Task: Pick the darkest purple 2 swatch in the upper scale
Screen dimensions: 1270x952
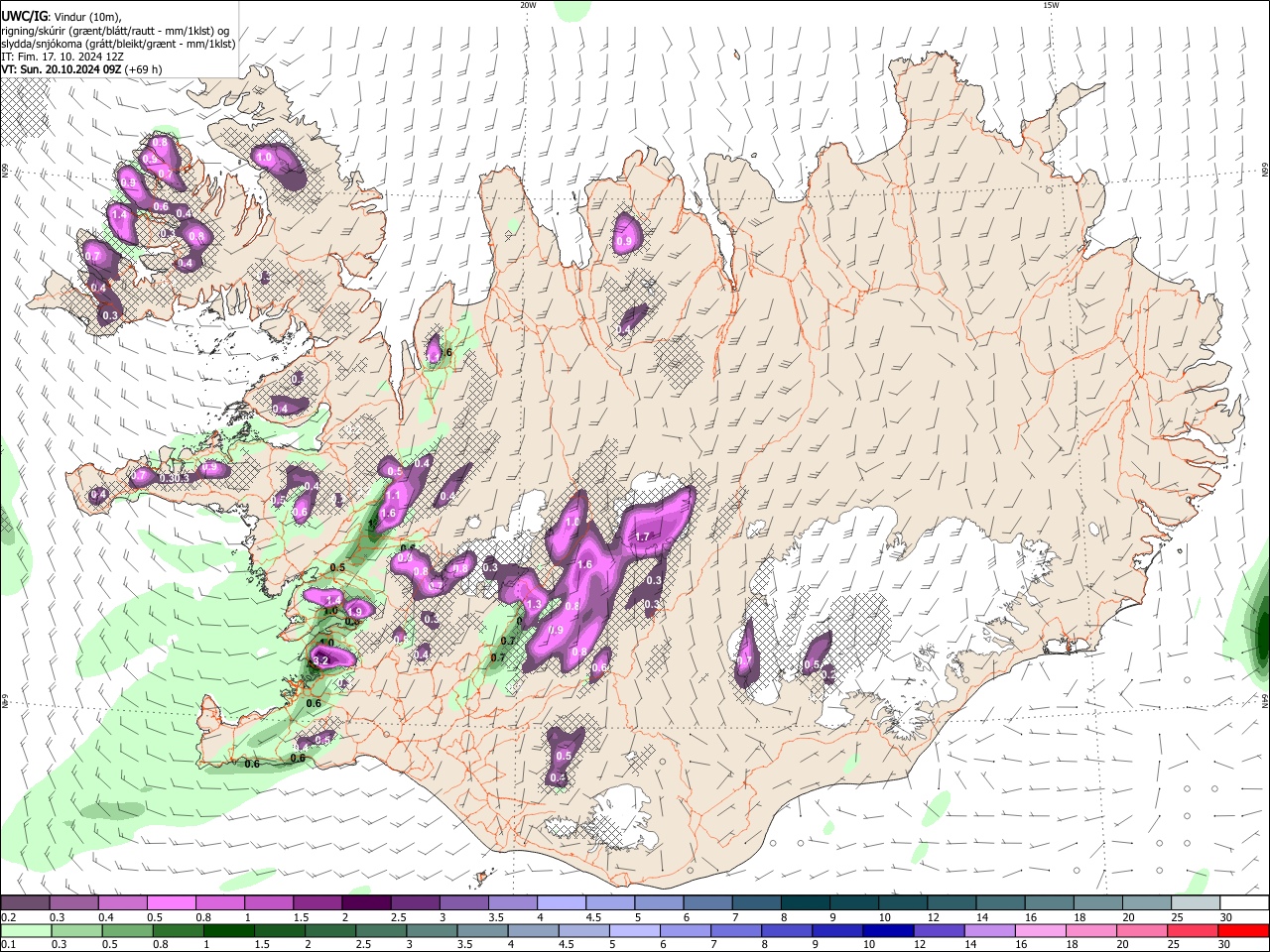Action: [365, 903]
